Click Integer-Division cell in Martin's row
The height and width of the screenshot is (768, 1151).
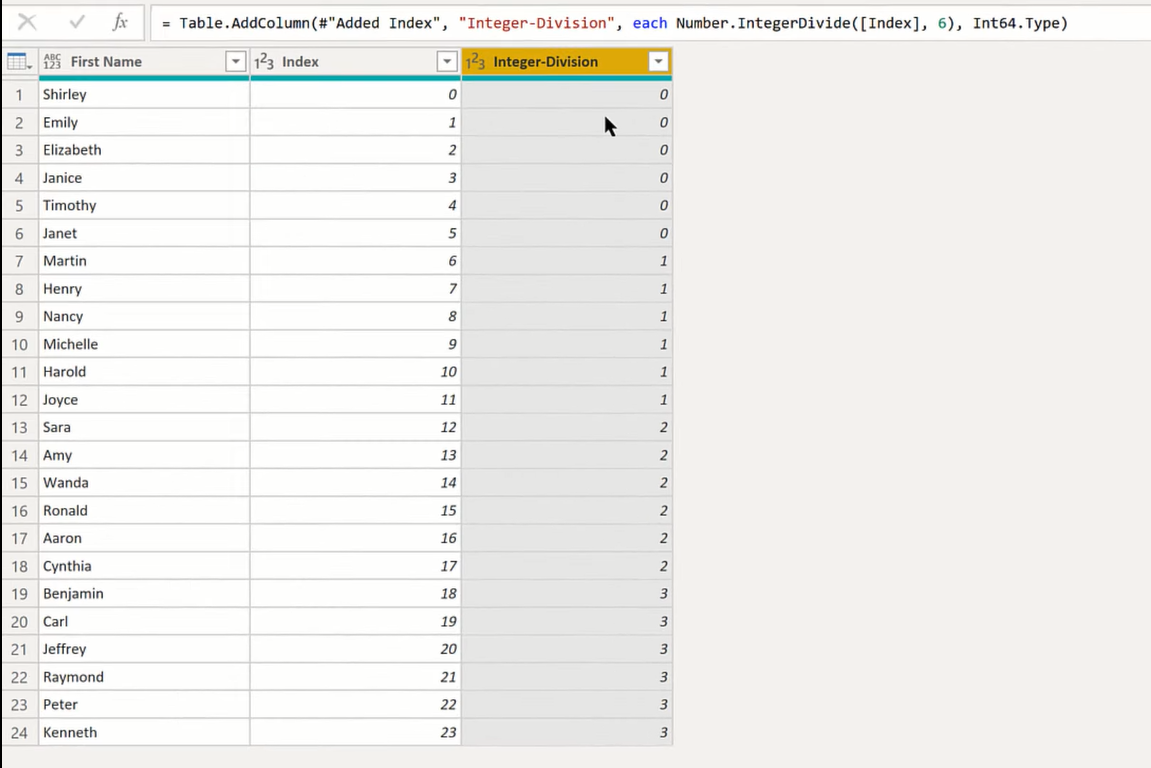(567, 261)
